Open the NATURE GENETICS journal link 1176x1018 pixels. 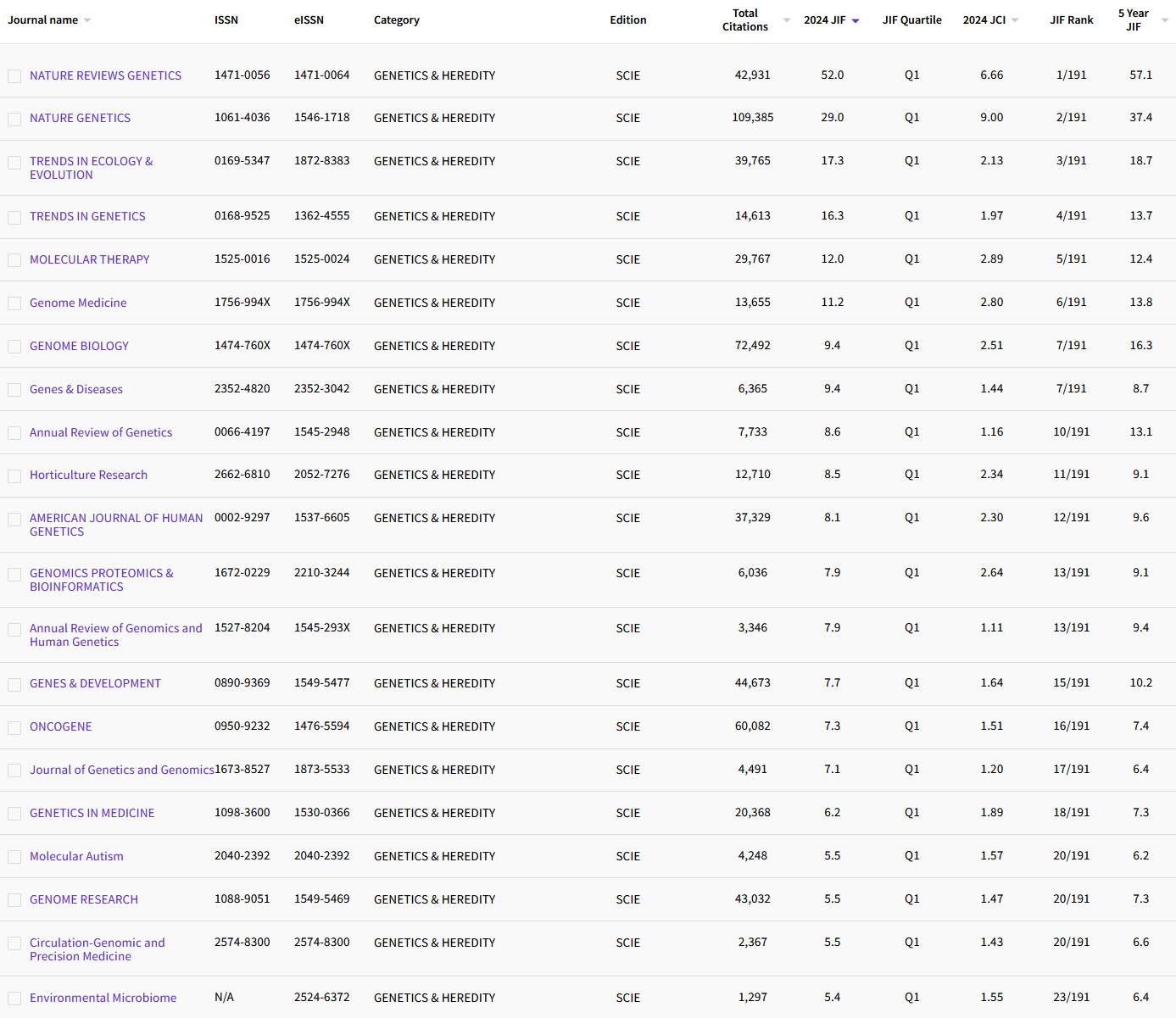(80, 118)
